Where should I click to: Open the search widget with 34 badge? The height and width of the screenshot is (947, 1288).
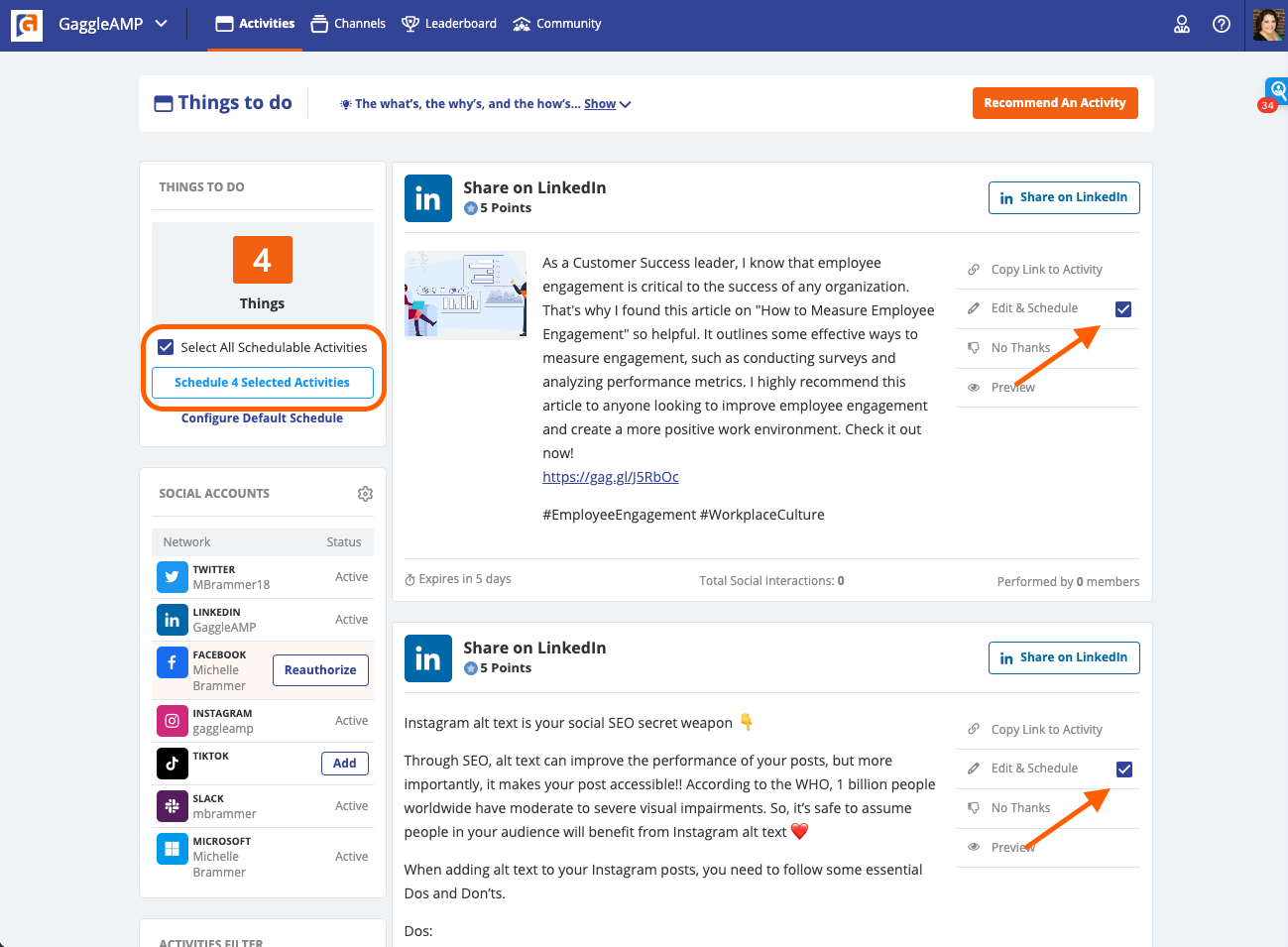click(1275, 94)
